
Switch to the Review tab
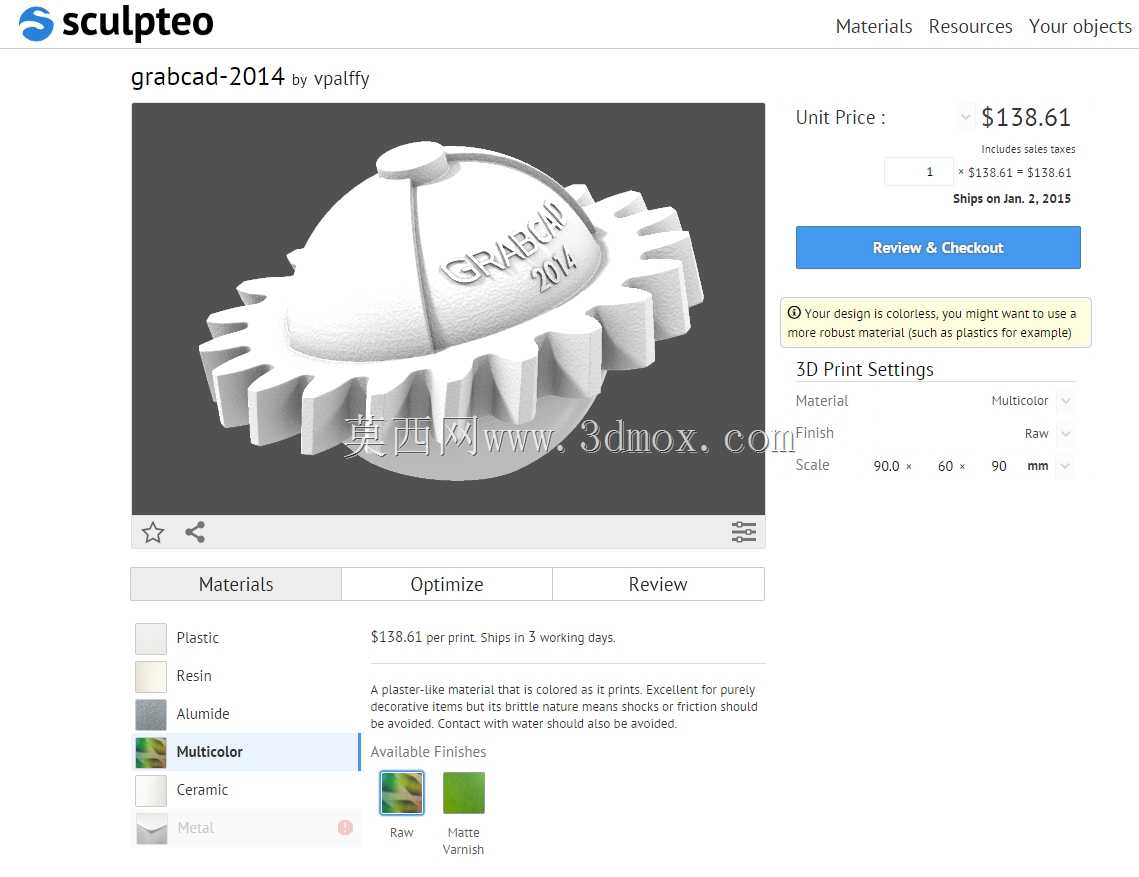click(658, 584)
